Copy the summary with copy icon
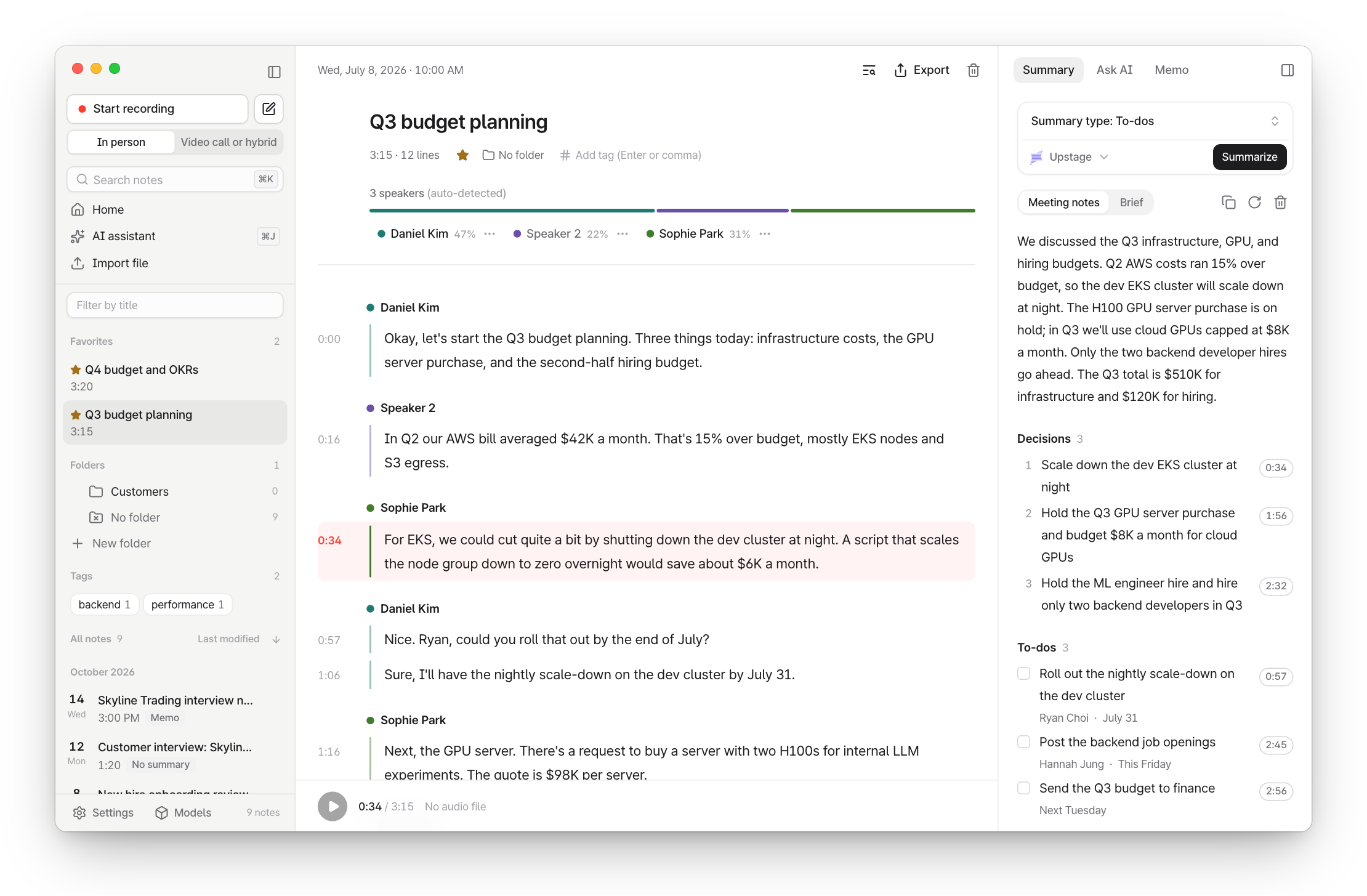1367x896 pixels. 1228,203
